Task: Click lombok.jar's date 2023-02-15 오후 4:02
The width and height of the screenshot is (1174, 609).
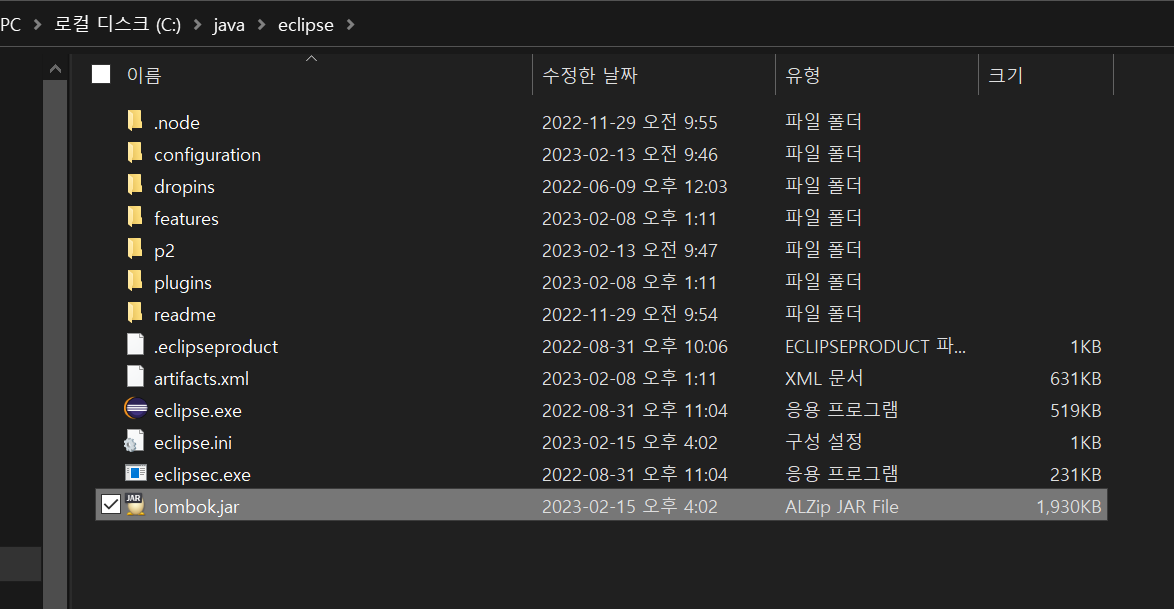Action: pos(630,506)
